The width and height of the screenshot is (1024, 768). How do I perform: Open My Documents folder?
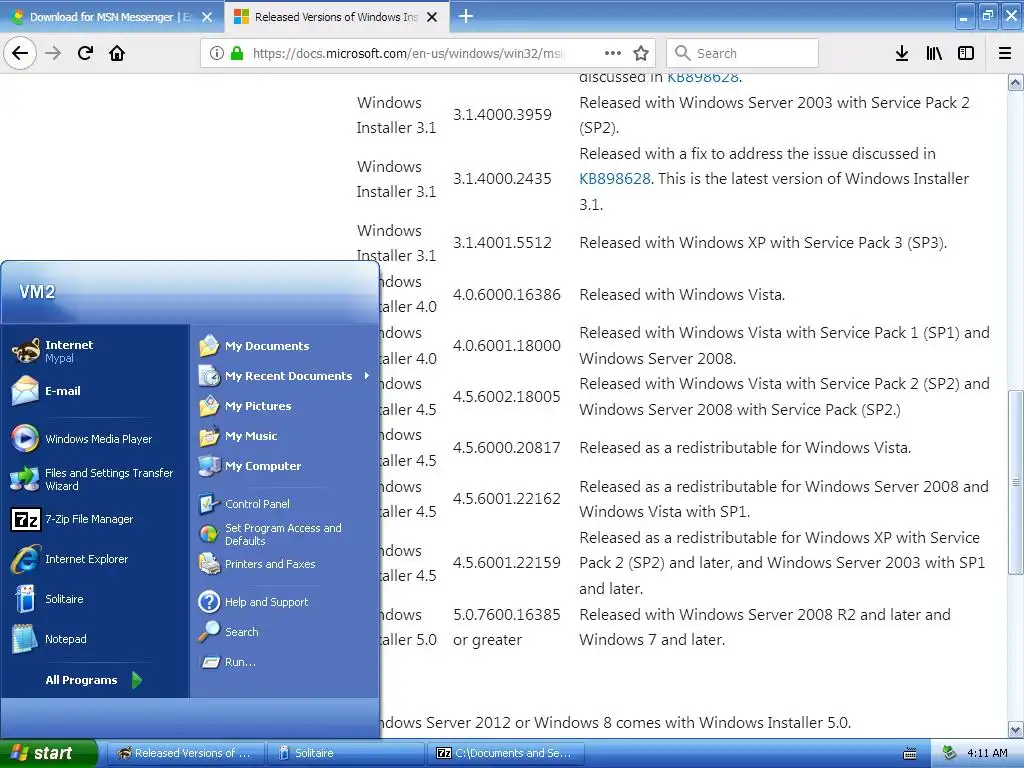point(284,345)
